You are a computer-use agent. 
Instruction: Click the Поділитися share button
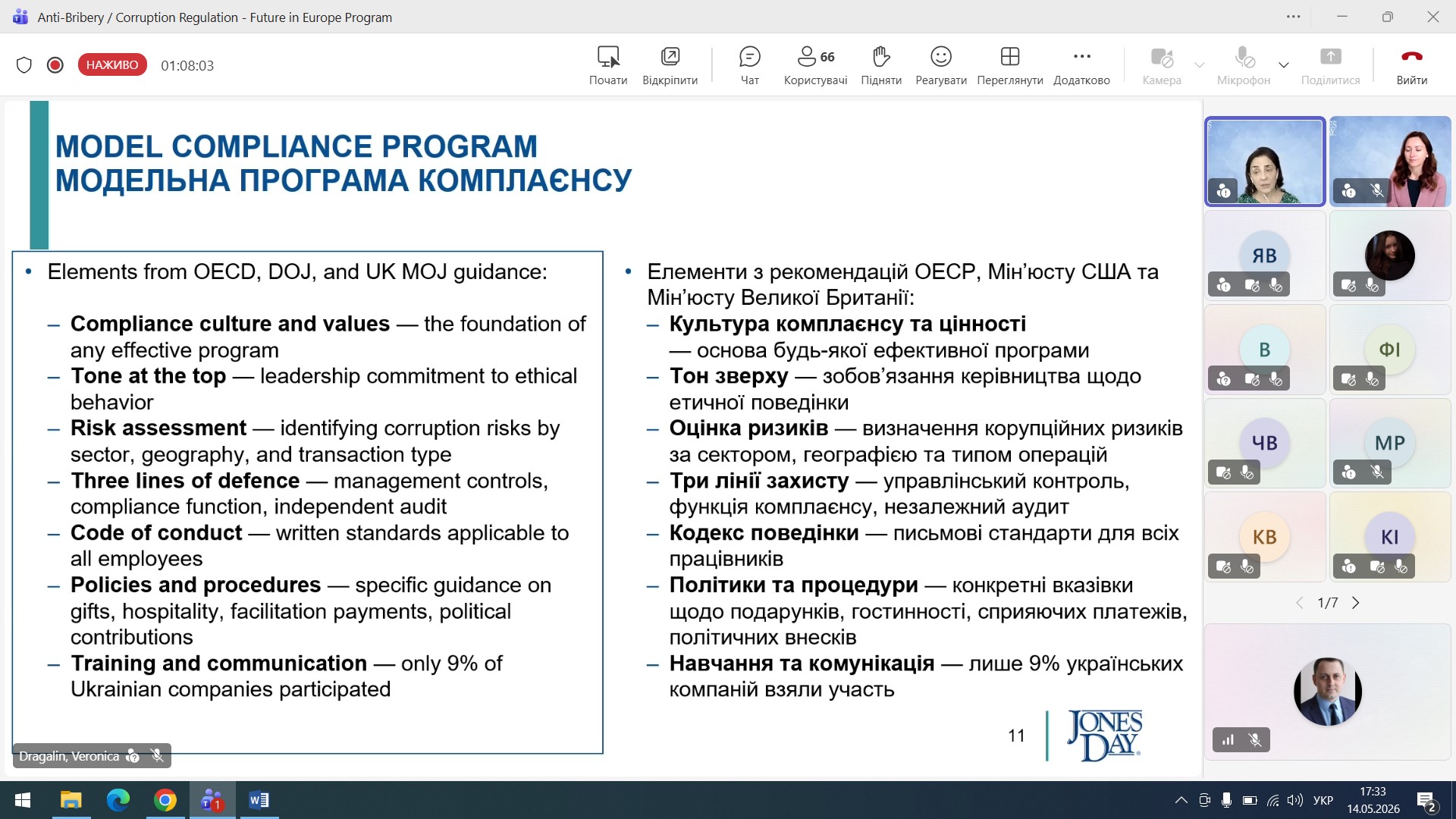1330,65
